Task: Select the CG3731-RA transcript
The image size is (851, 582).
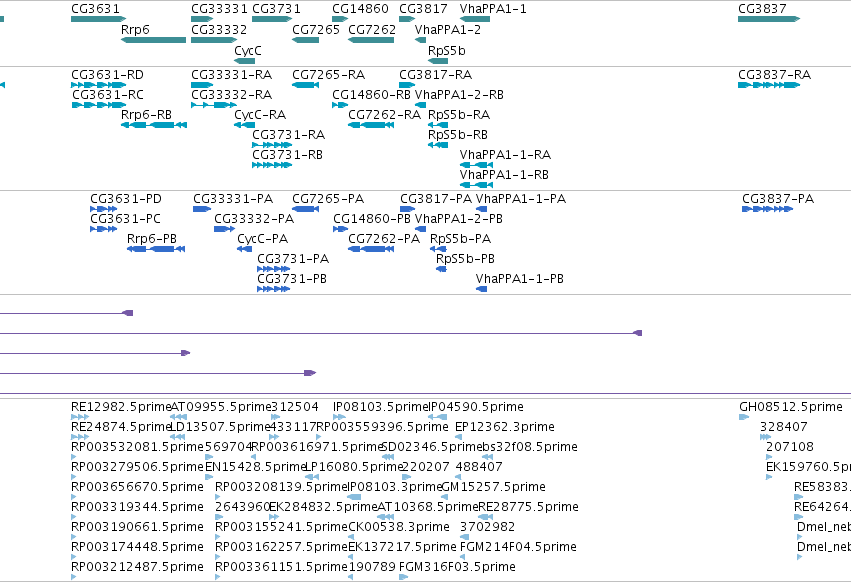Action: click(272, 145)
